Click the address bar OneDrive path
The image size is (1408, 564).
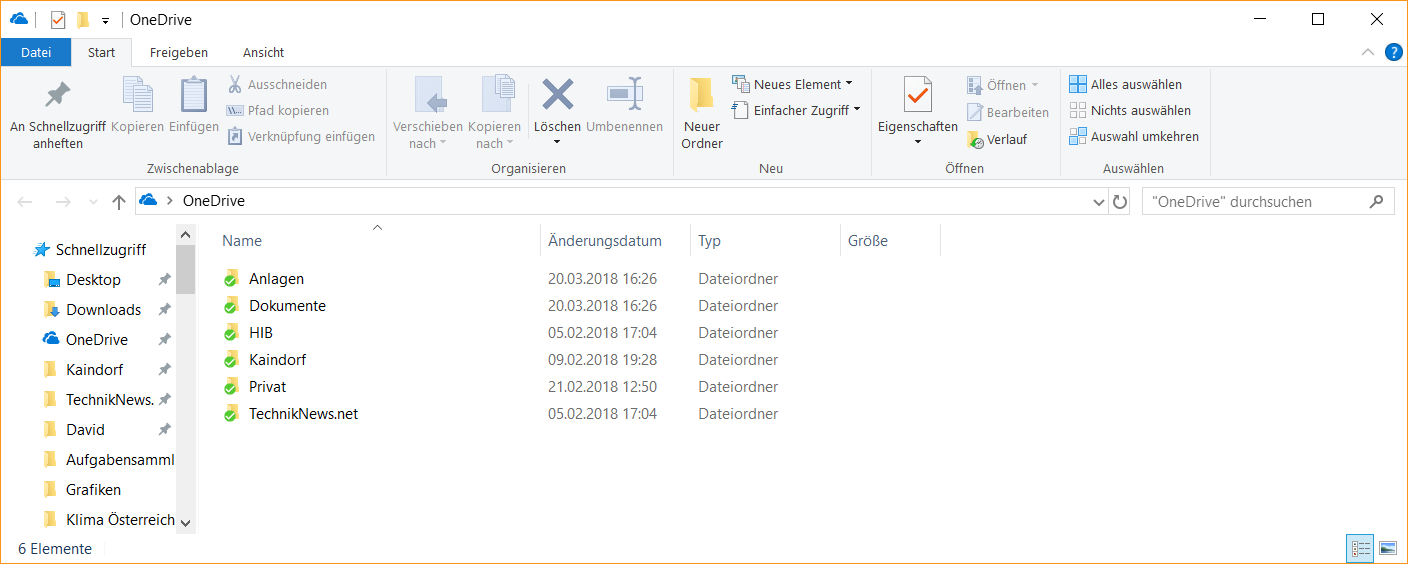pos(213,201)
